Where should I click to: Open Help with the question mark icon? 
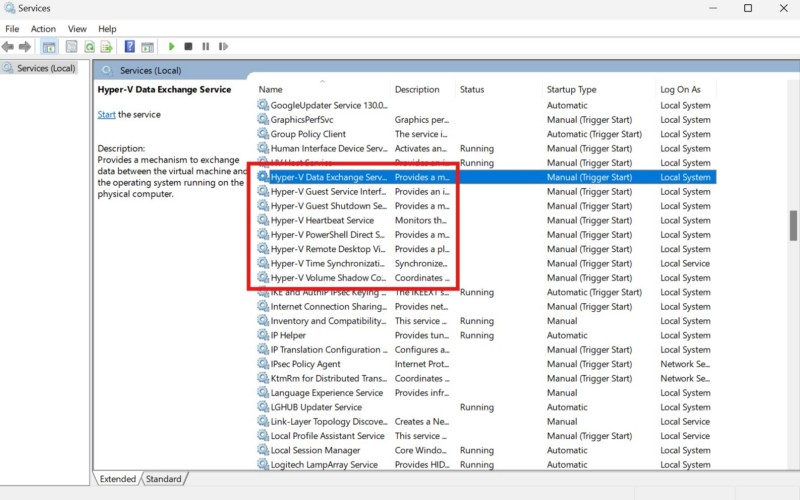[x=130, y=46]
